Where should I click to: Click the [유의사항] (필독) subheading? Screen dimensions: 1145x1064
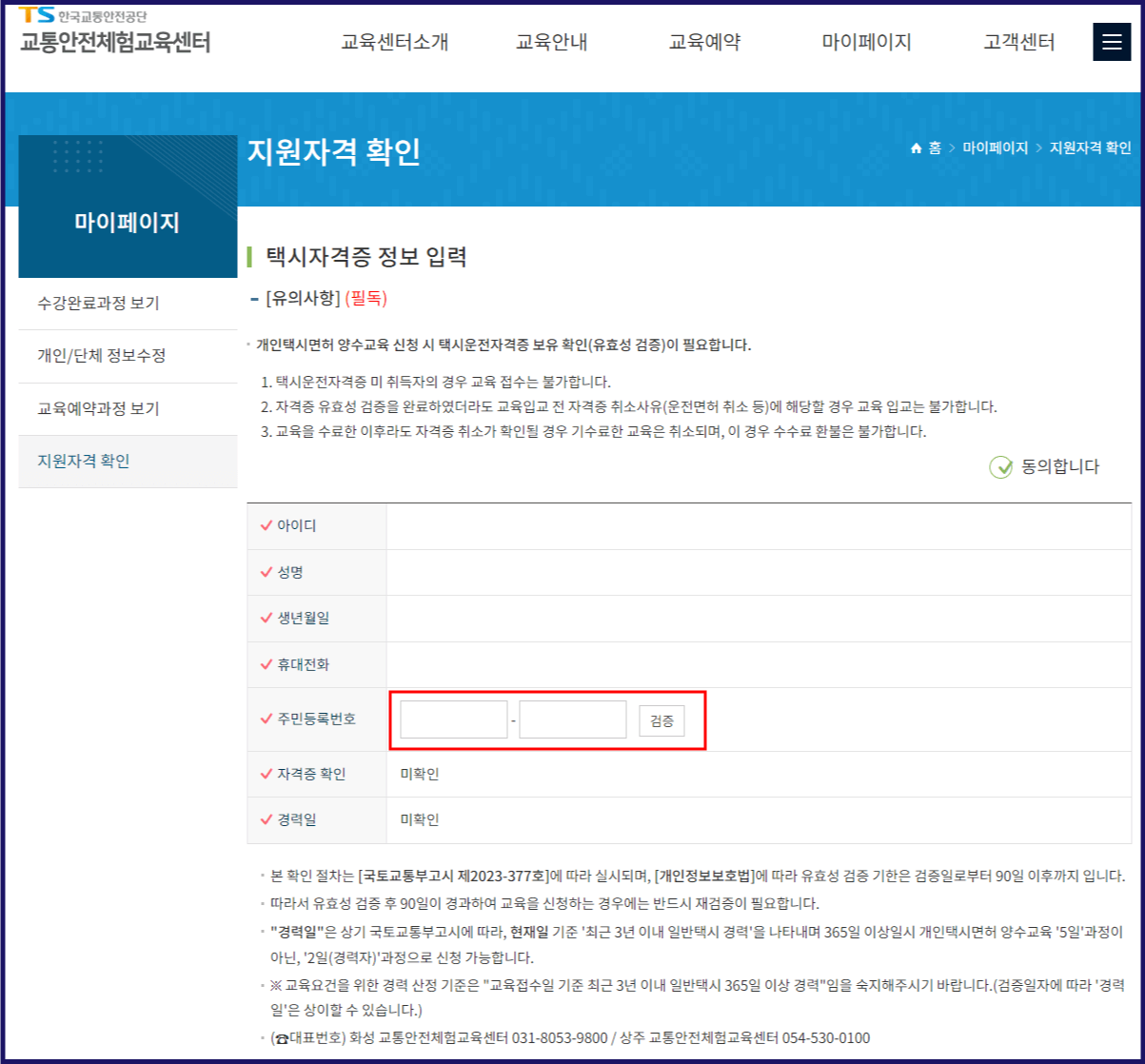(326, 299)
